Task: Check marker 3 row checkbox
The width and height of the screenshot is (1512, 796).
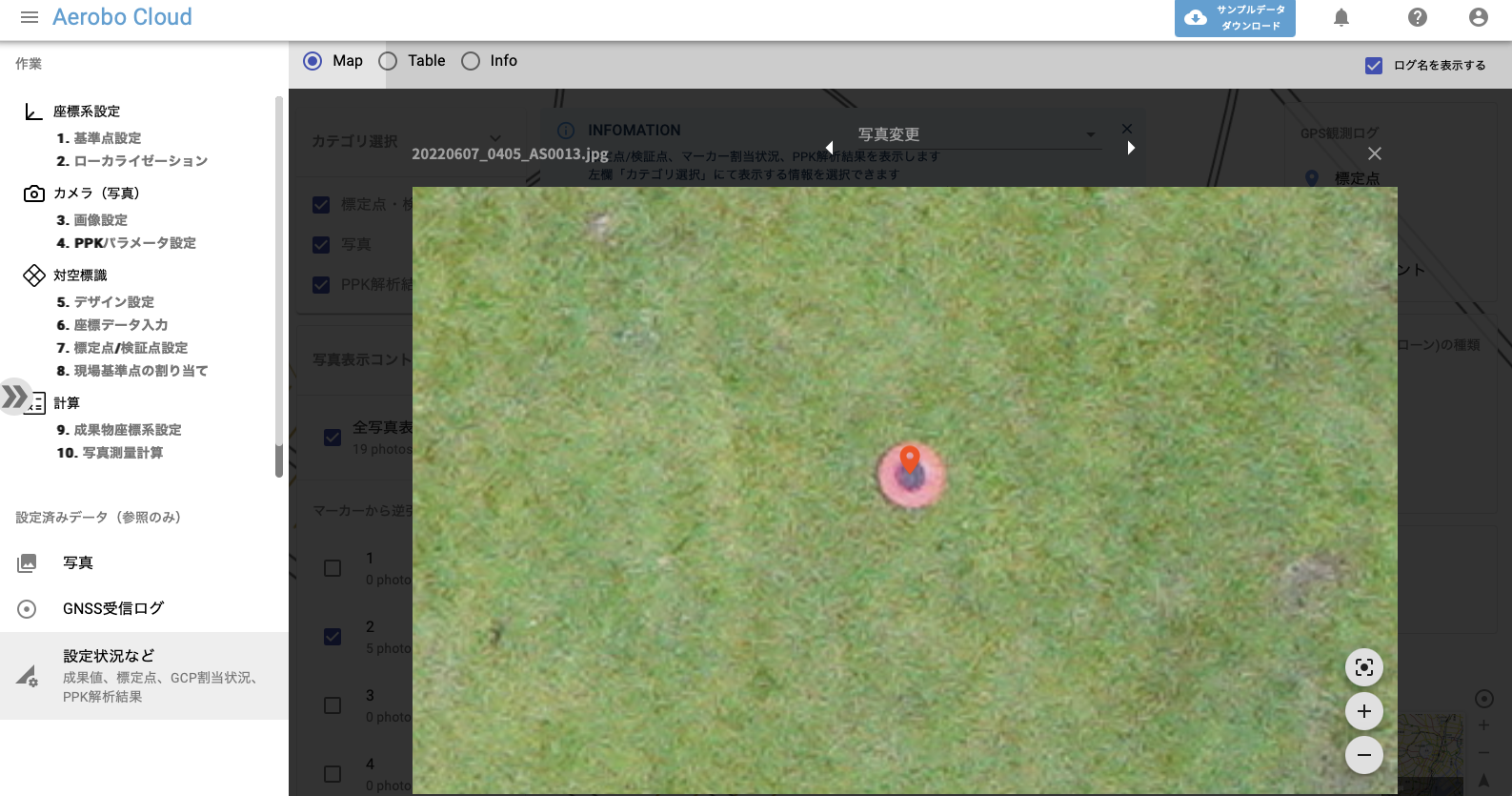Action: [x=333, y=705]
